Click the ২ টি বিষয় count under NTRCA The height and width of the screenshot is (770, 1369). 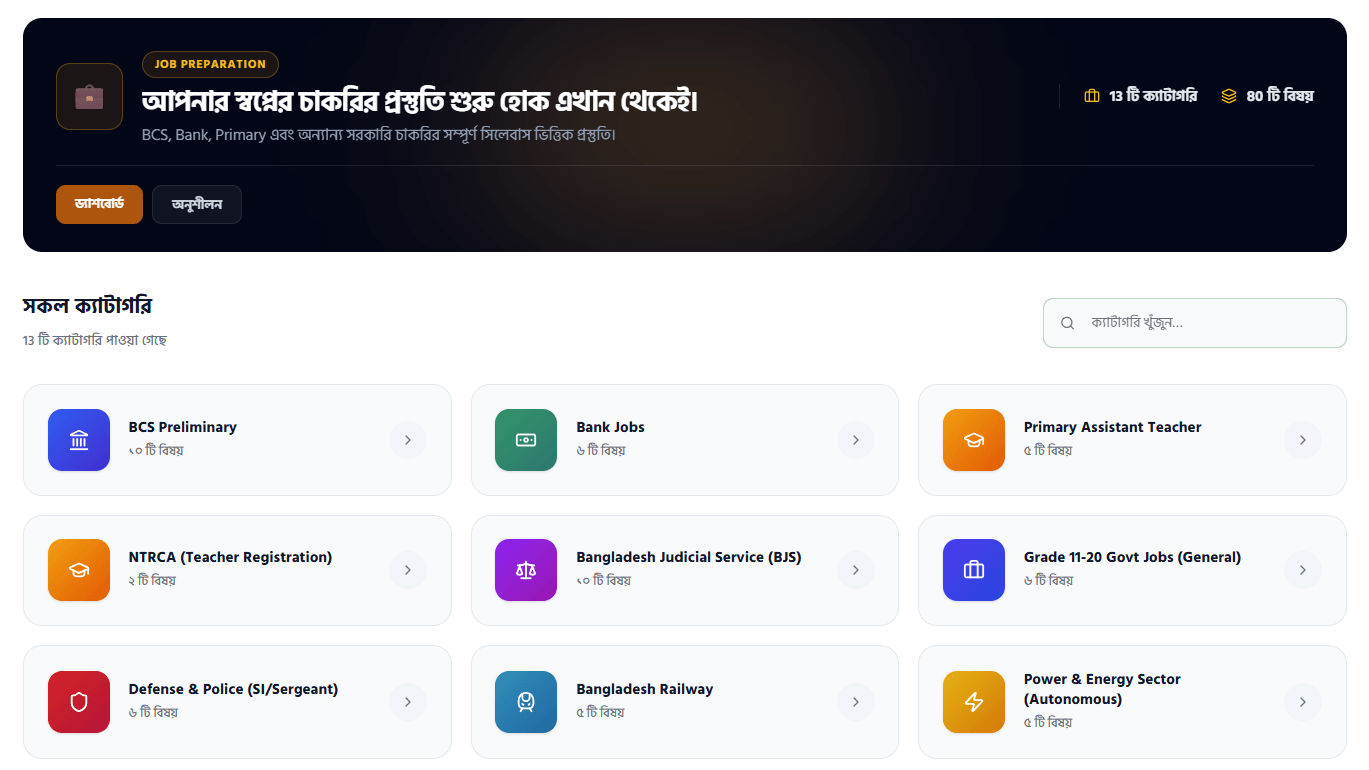pos(152,580)
